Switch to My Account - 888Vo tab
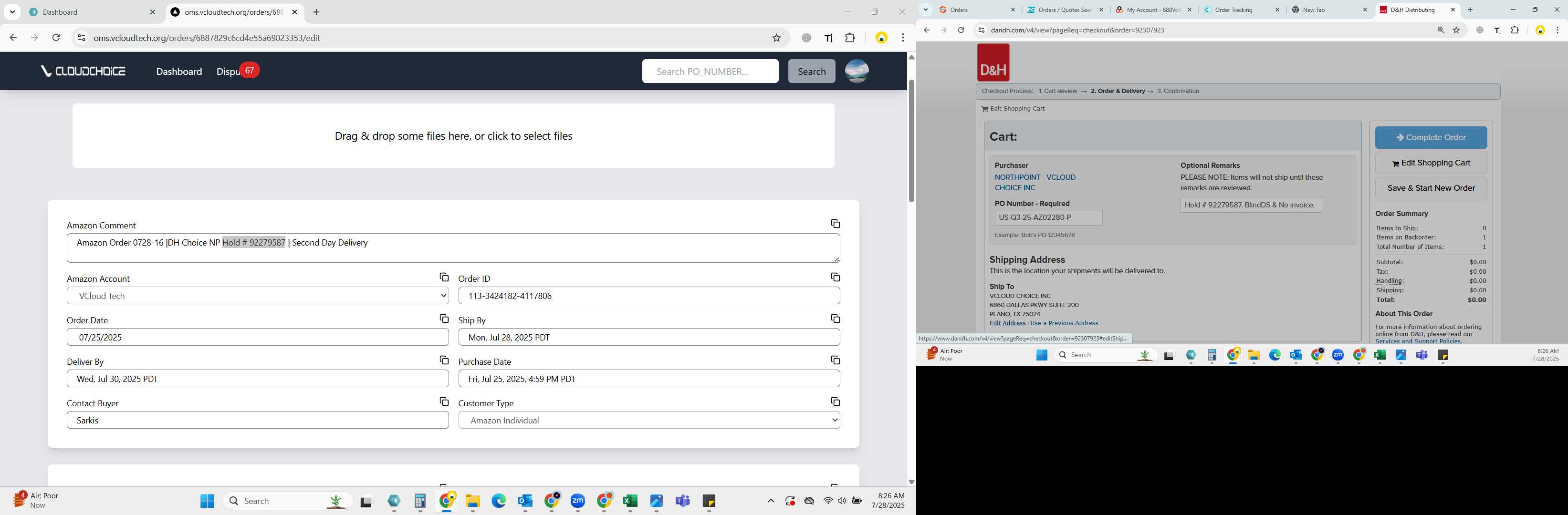This screenshot has height=515, width=1568. (x=1153, y=10)
